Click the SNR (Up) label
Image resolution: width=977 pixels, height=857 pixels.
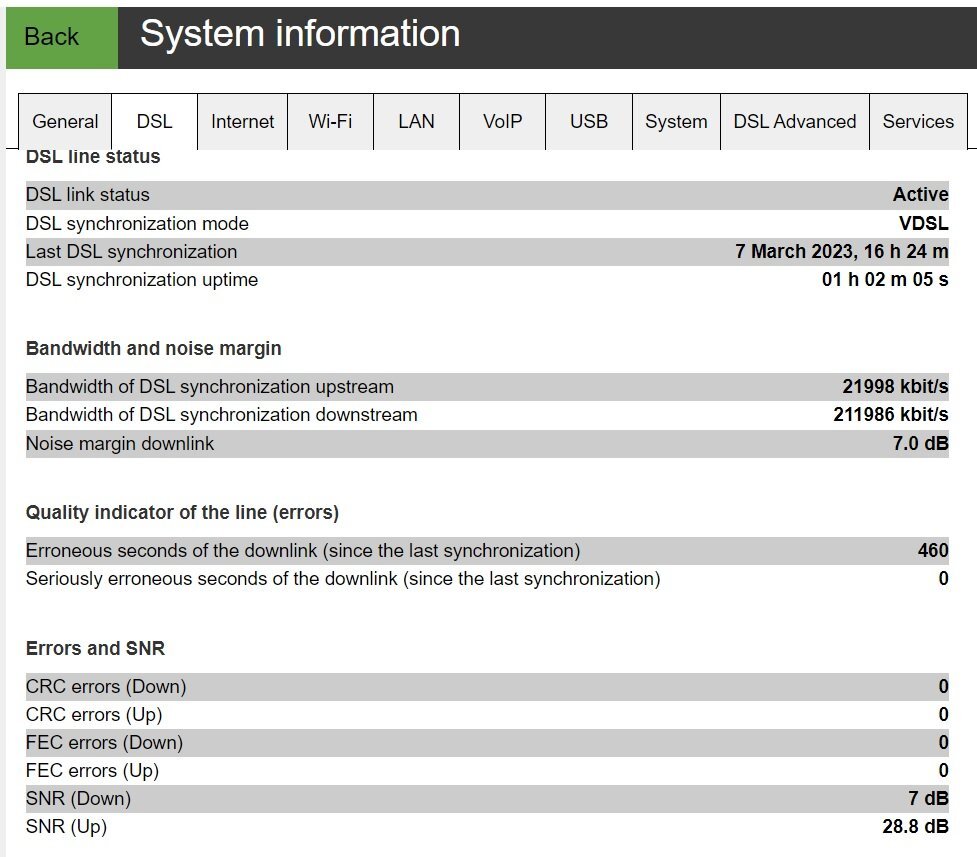tap(66, 826)
